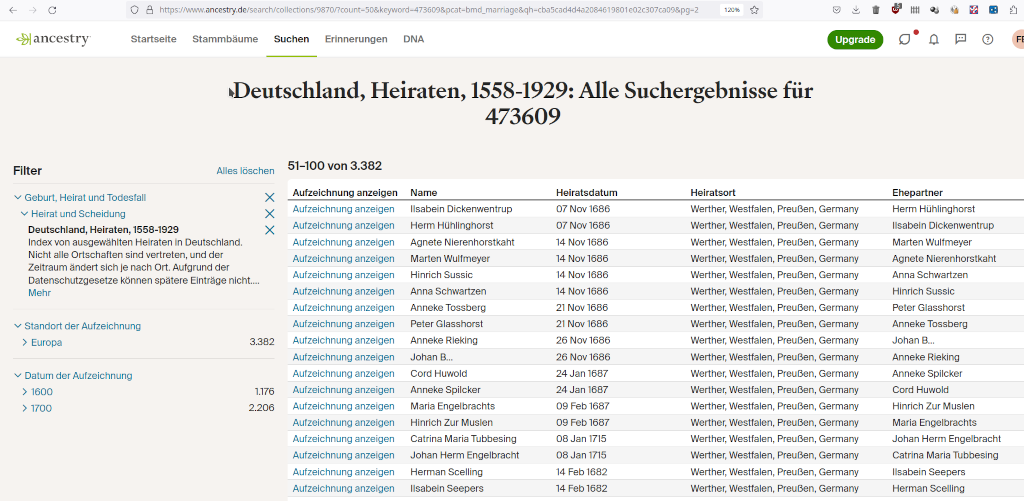
Task: Click the 1700 count 2.206
Action: click(261, 408)
